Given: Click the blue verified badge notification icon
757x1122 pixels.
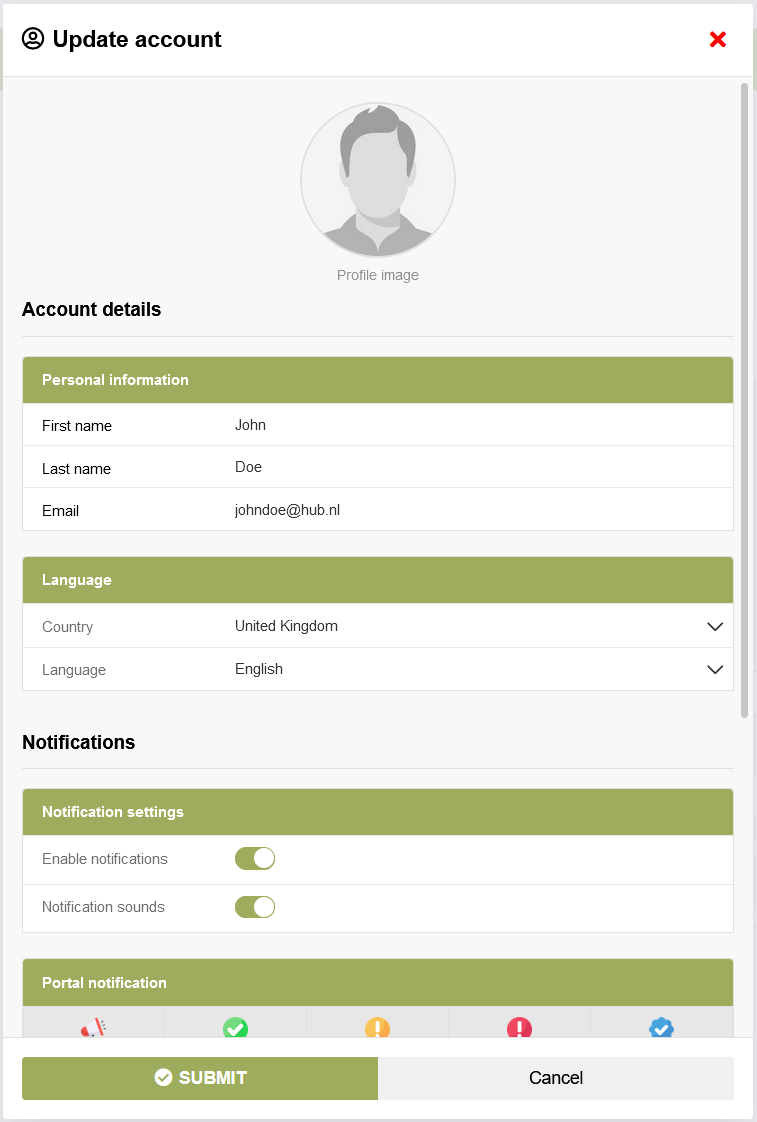Looking at the screenshot, I should click(x=661, y=1027).
